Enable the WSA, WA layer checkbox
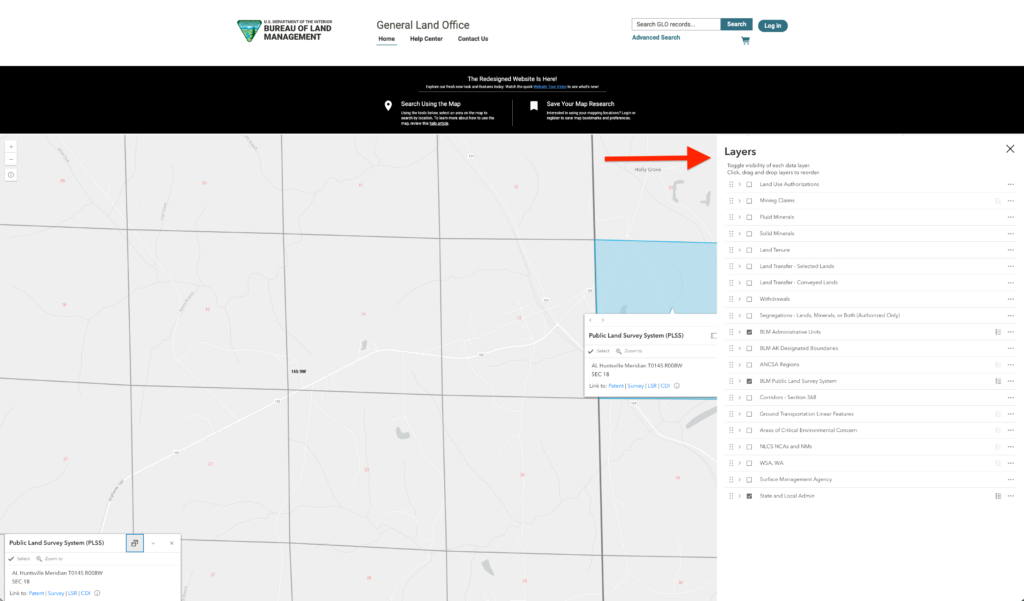This screenshot has height=601, width=1024. click(749, 463)
